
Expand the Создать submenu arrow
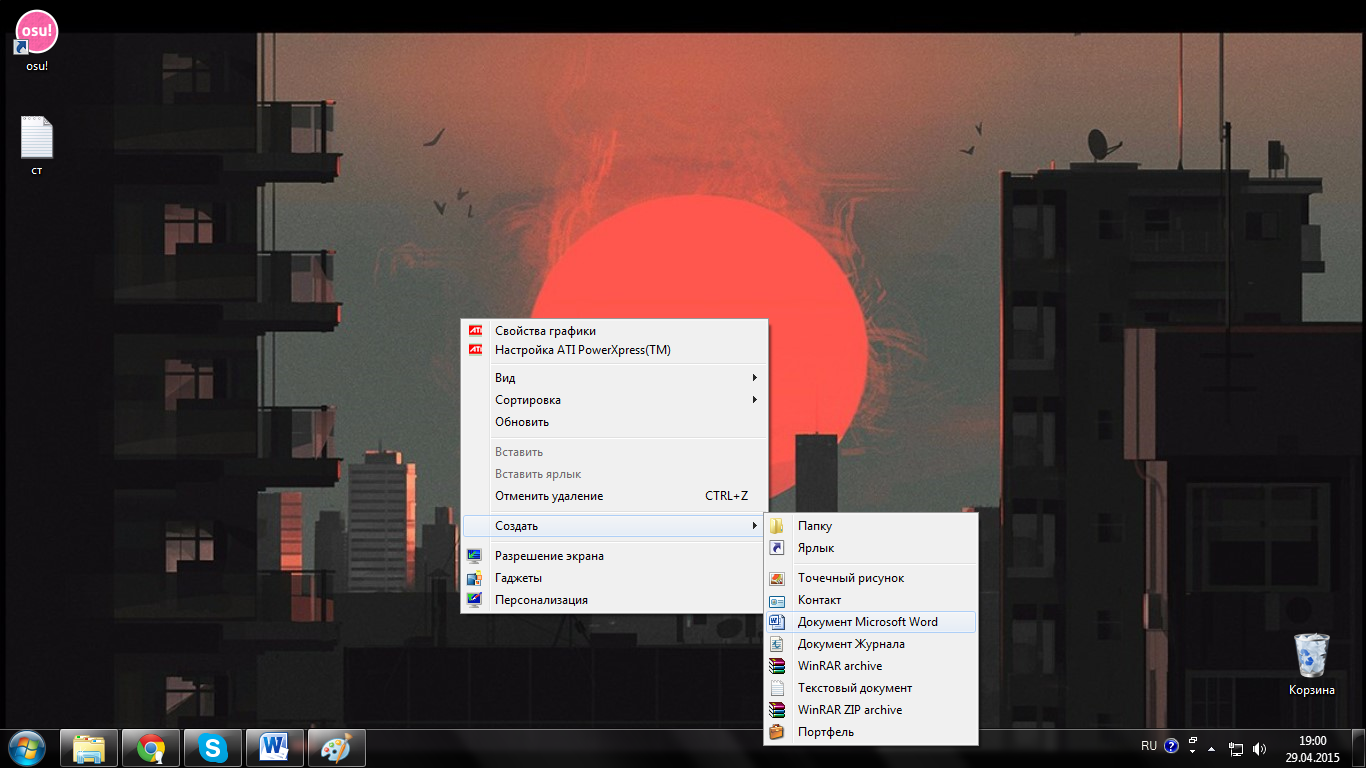click(x=755, y=526)
